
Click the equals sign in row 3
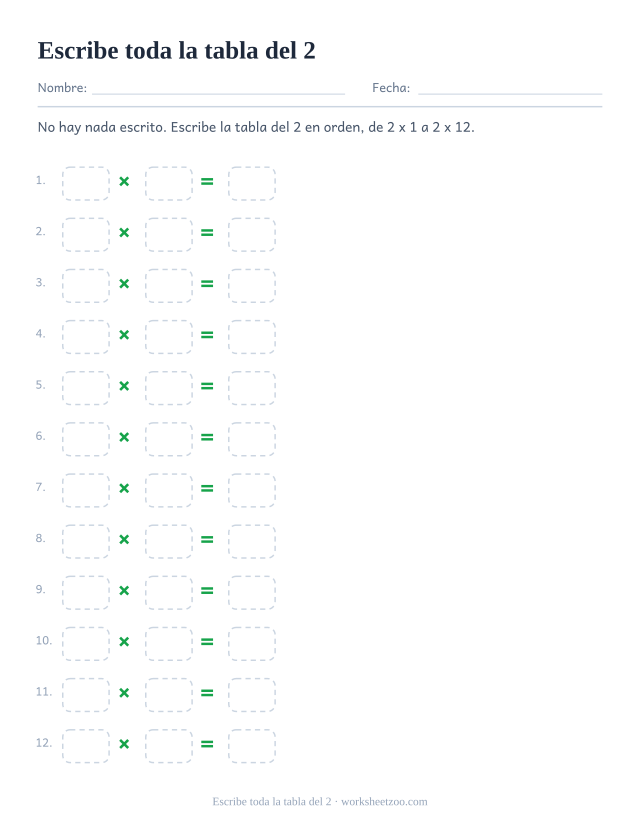click(207, 284)
